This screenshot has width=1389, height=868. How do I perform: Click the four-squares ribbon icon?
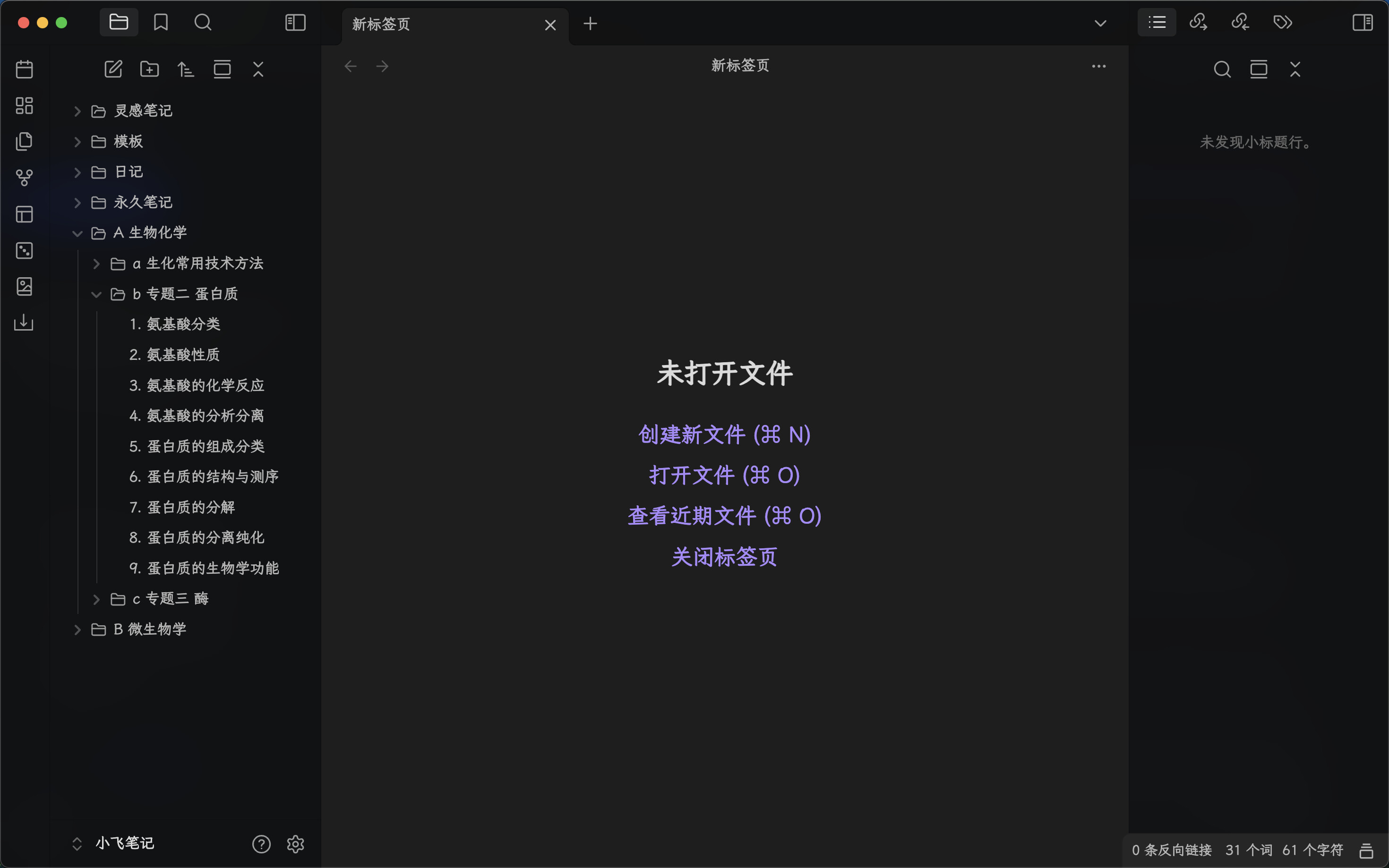point(24,106)
